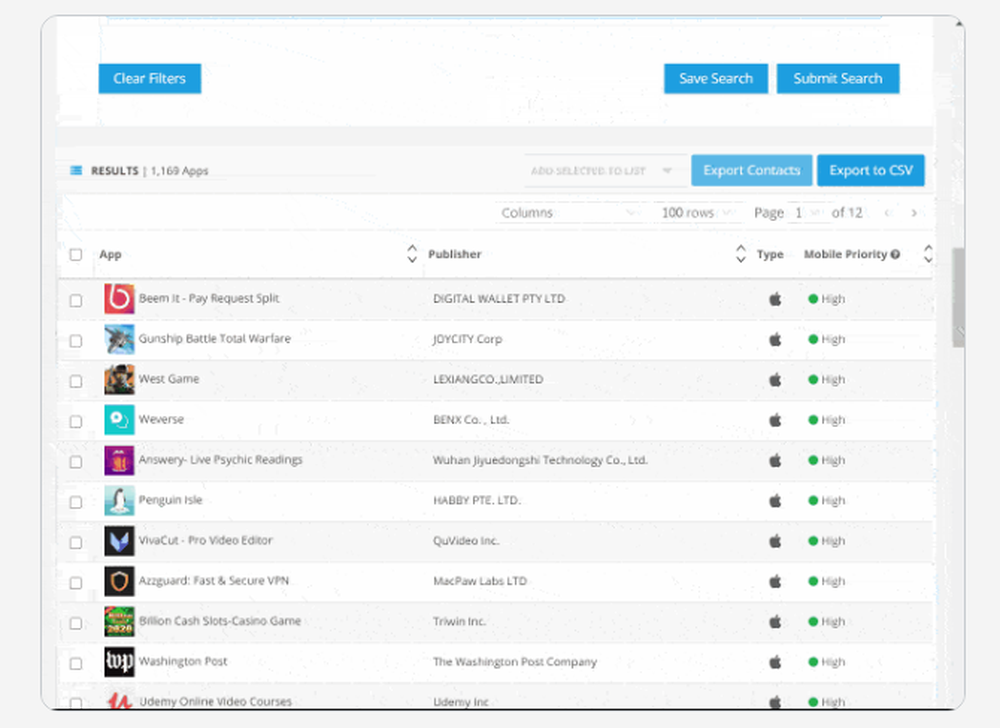1000x728 pixels.
Task: Click the Apple type icon for Washington Post
Action: [775, 662]
